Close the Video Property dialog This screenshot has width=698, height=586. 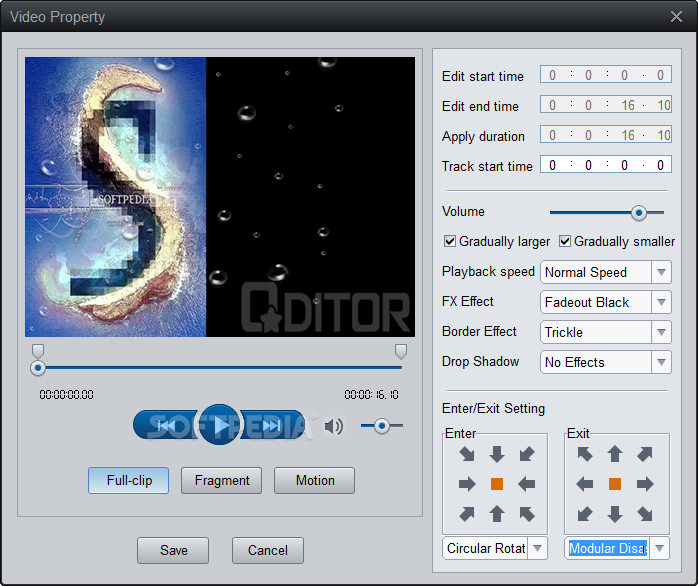676,17
